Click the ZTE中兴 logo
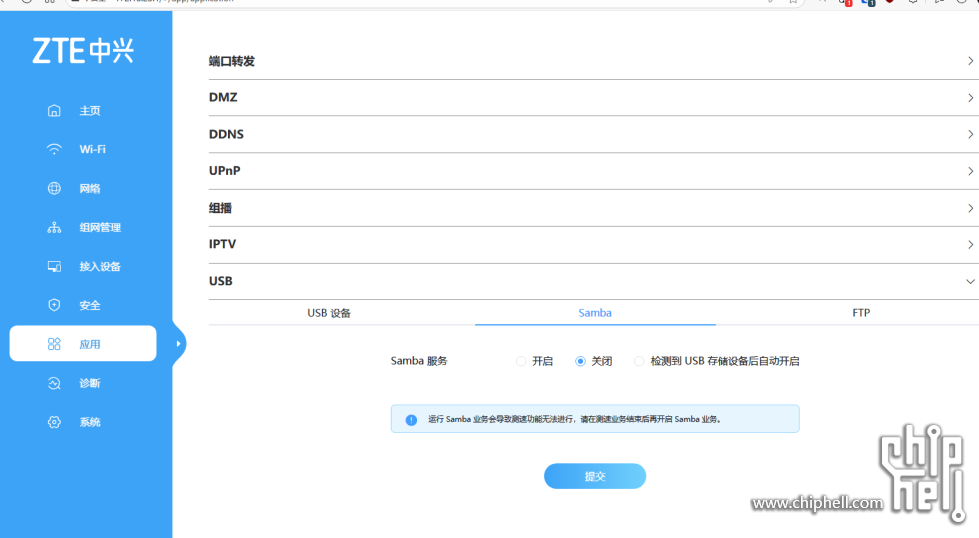Viewport: 979px width, 538px height. (x=83, y=52)
